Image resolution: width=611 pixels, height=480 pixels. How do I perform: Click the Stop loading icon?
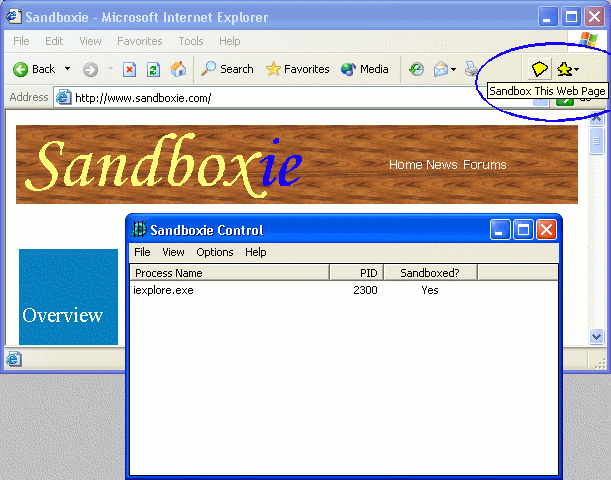pos(129,70)
